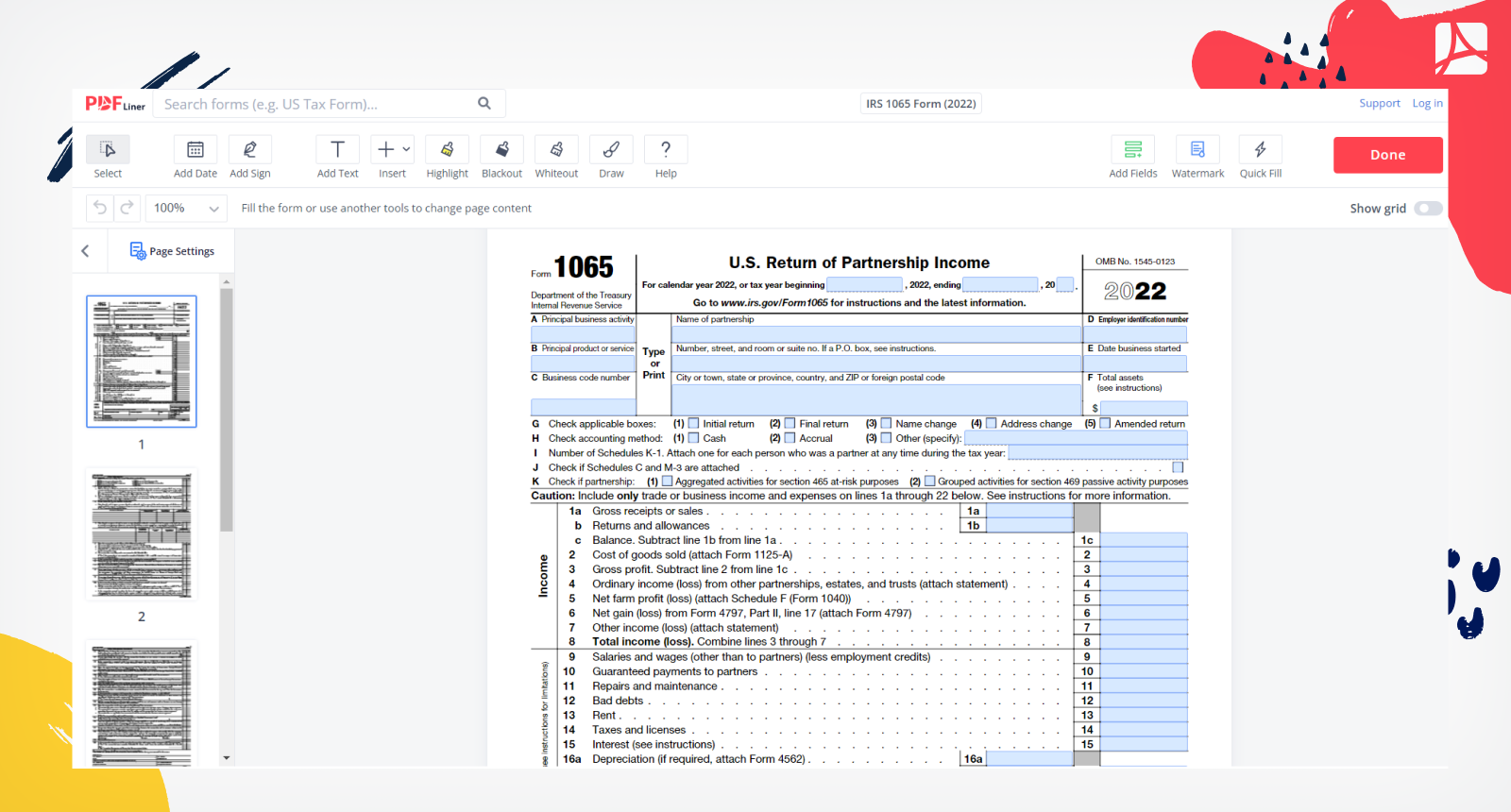Viewport: 1511px width, 812px height.
Task: Expand the Insert dropdown arrow
Action: click(x=406, y=149)
